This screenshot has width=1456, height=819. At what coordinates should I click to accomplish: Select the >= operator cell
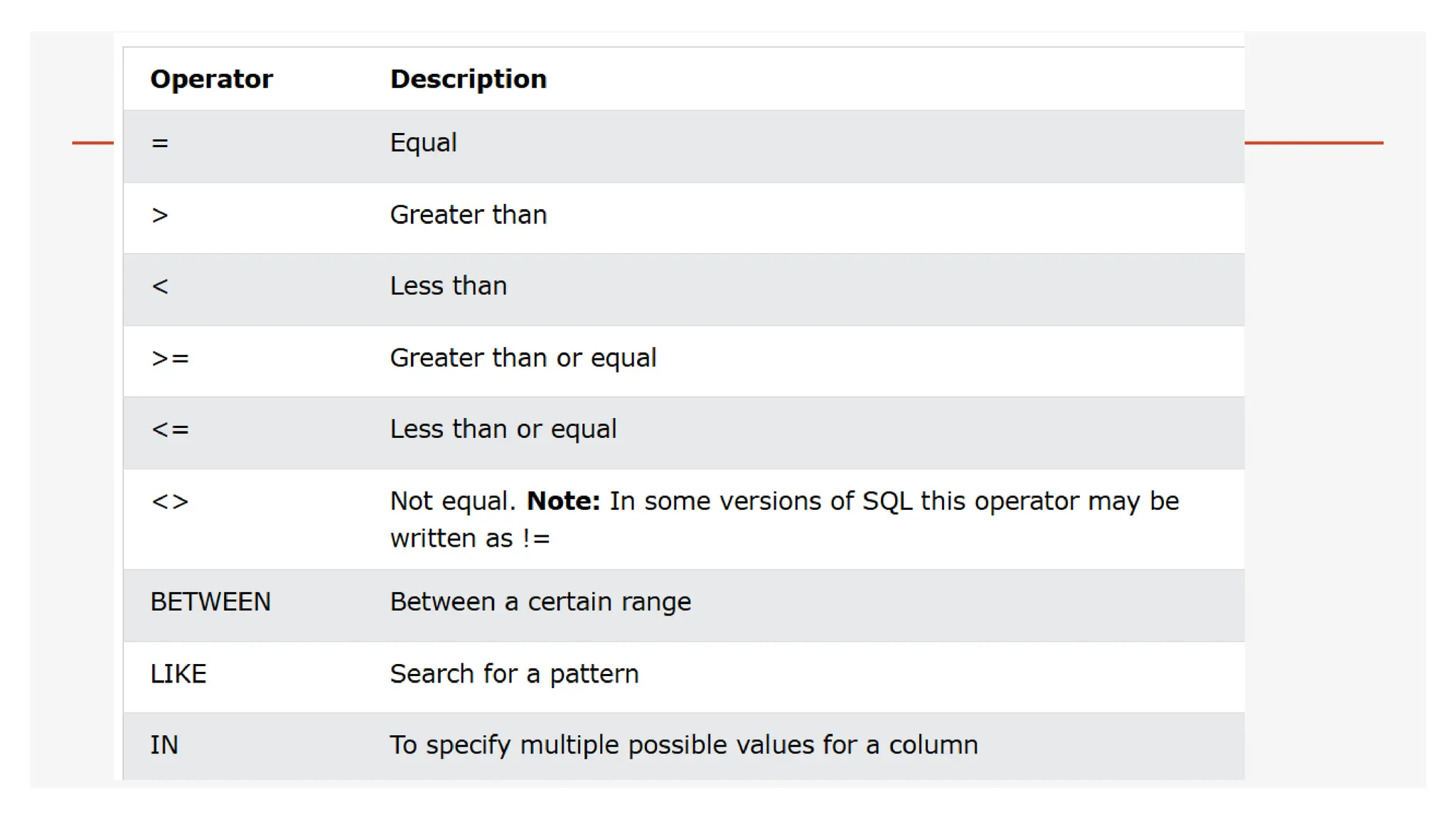click(170, 358)
